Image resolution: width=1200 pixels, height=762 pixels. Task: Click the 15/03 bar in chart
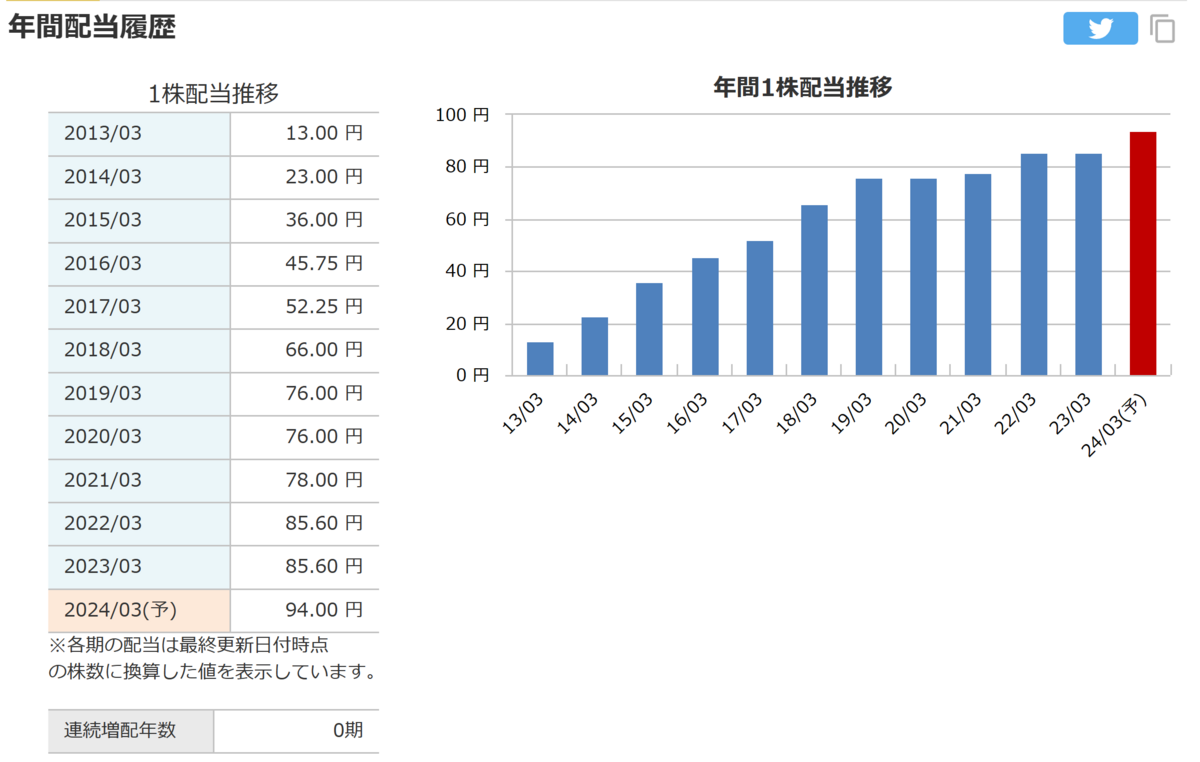[x=649, y=329]
